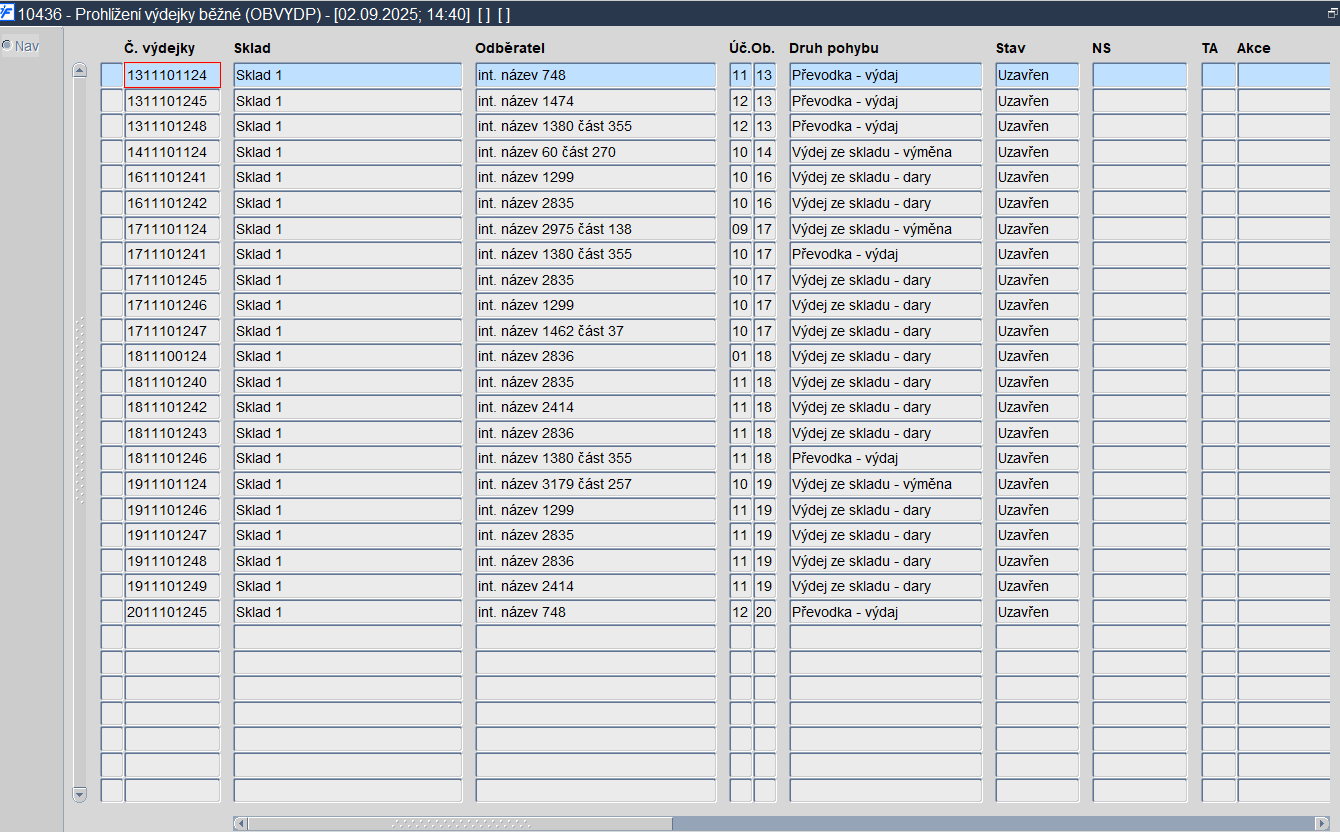Click the Sklad column header
1340x832 pixels.
252,48
